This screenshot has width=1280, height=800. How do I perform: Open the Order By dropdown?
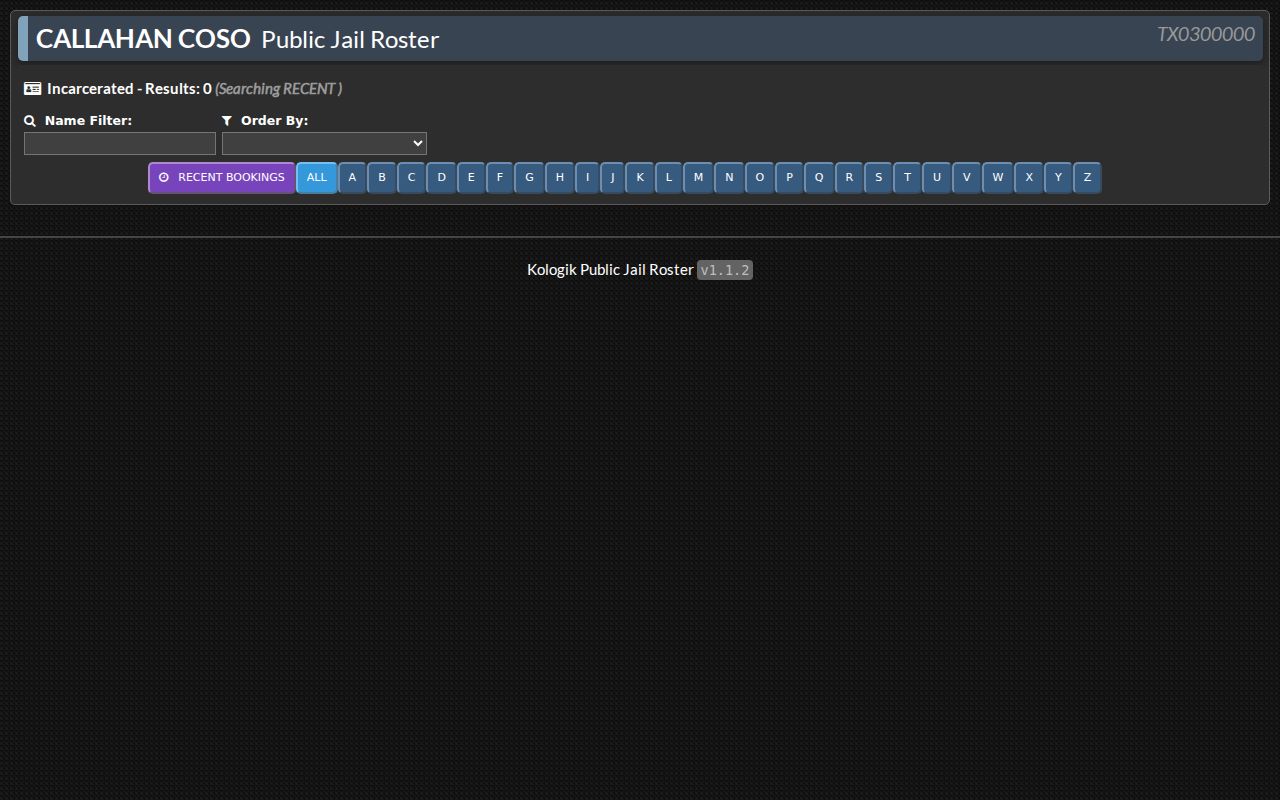point(324,144)
